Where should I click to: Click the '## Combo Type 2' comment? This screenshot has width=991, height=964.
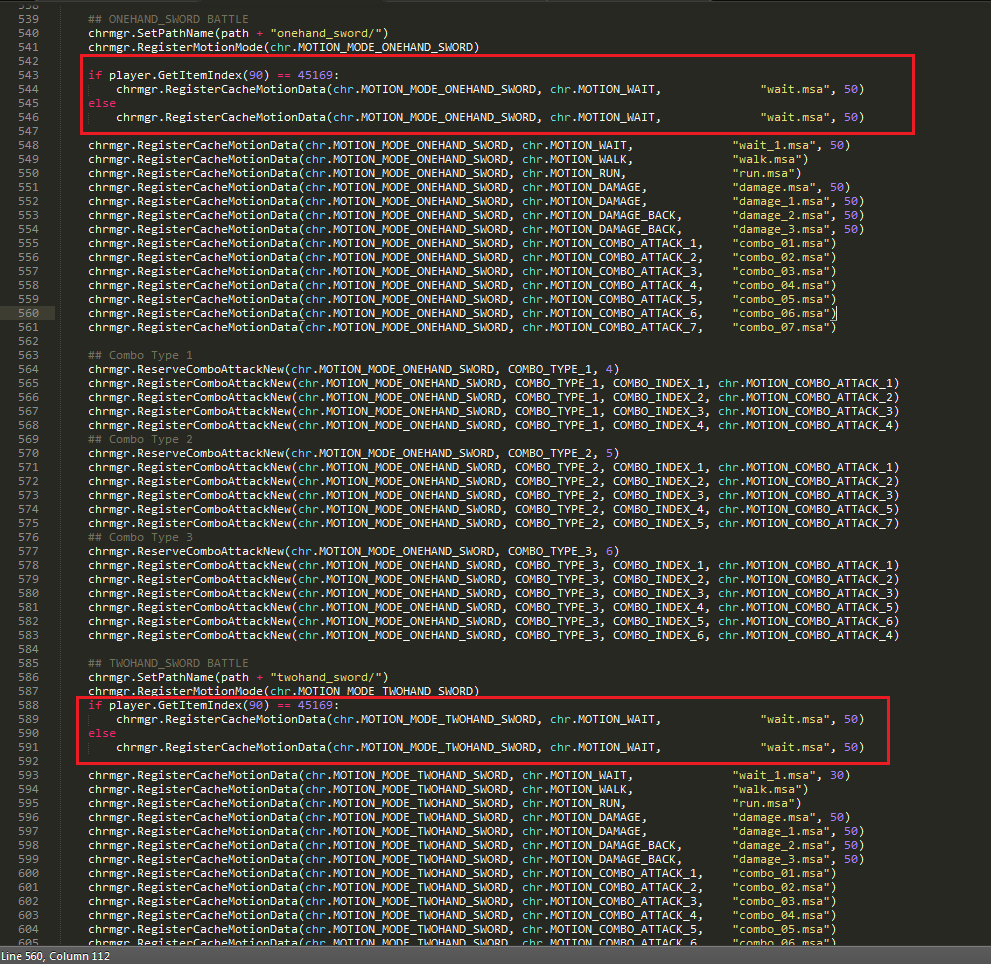pos(140,439)
